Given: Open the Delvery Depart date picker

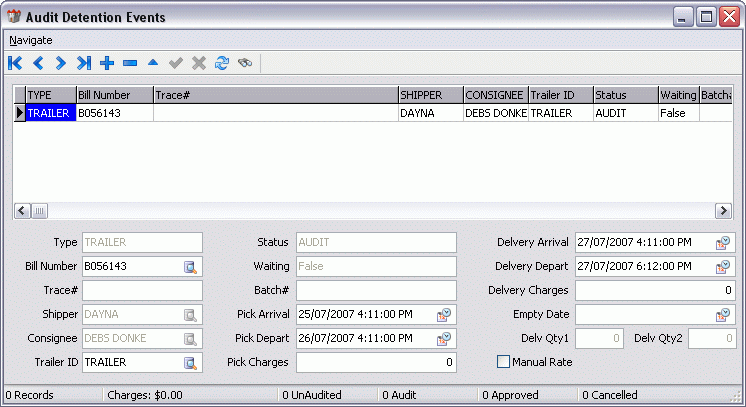Looking at the screenshot, I should tap(723, 266).
